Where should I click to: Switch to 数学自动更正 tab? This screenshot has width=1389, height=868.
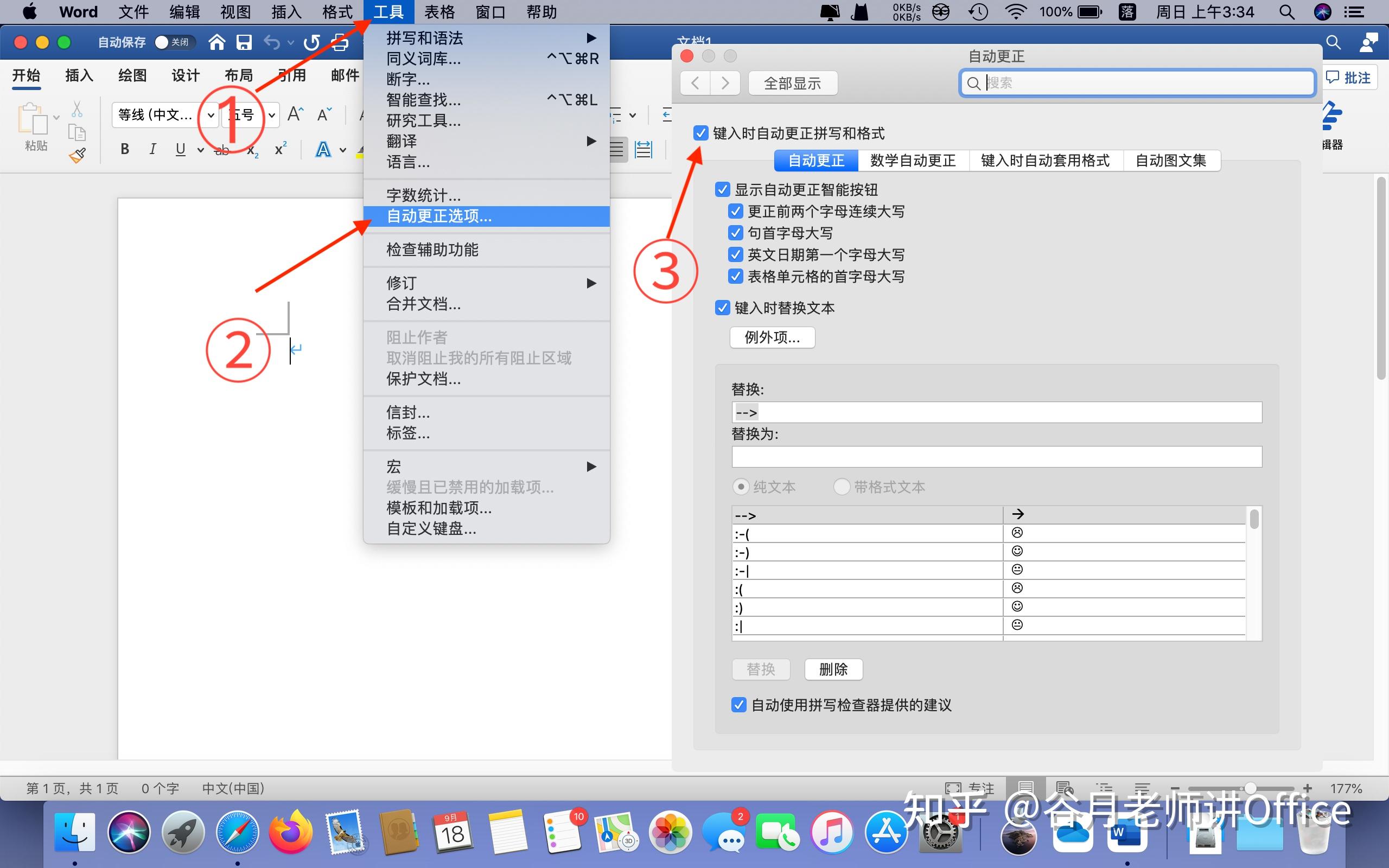pos(913,160)
